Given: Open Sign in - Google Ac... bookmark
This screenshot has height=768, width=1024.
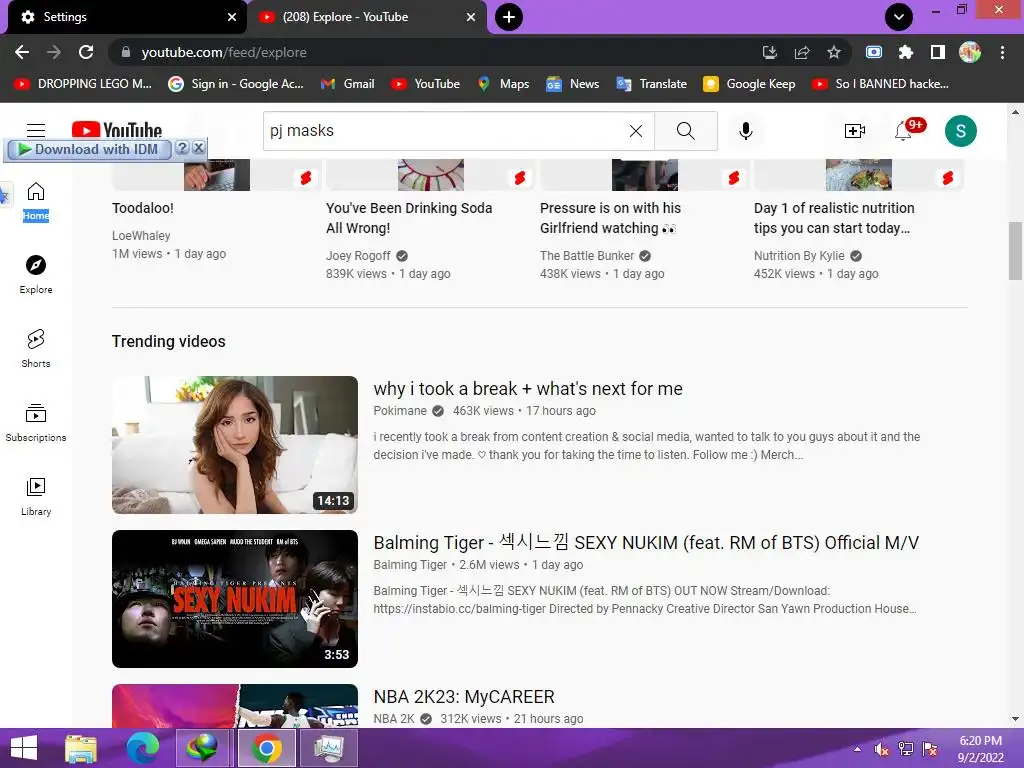Looking at the screenshot, I should (x=236, y=84).
